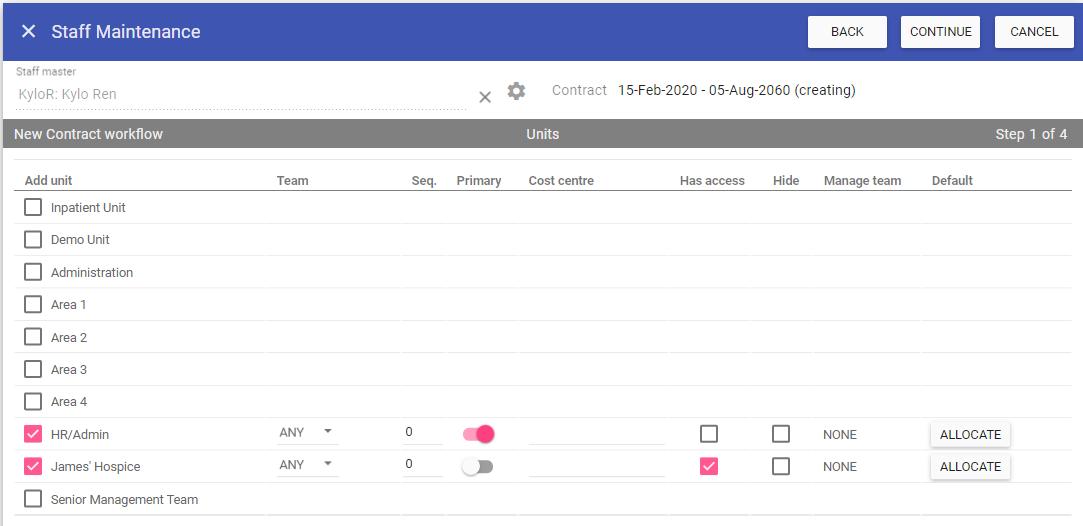Select the Demo Unit checkbox
The height and width of the screenshot is (526, 1083).
(x=33, y=240)
